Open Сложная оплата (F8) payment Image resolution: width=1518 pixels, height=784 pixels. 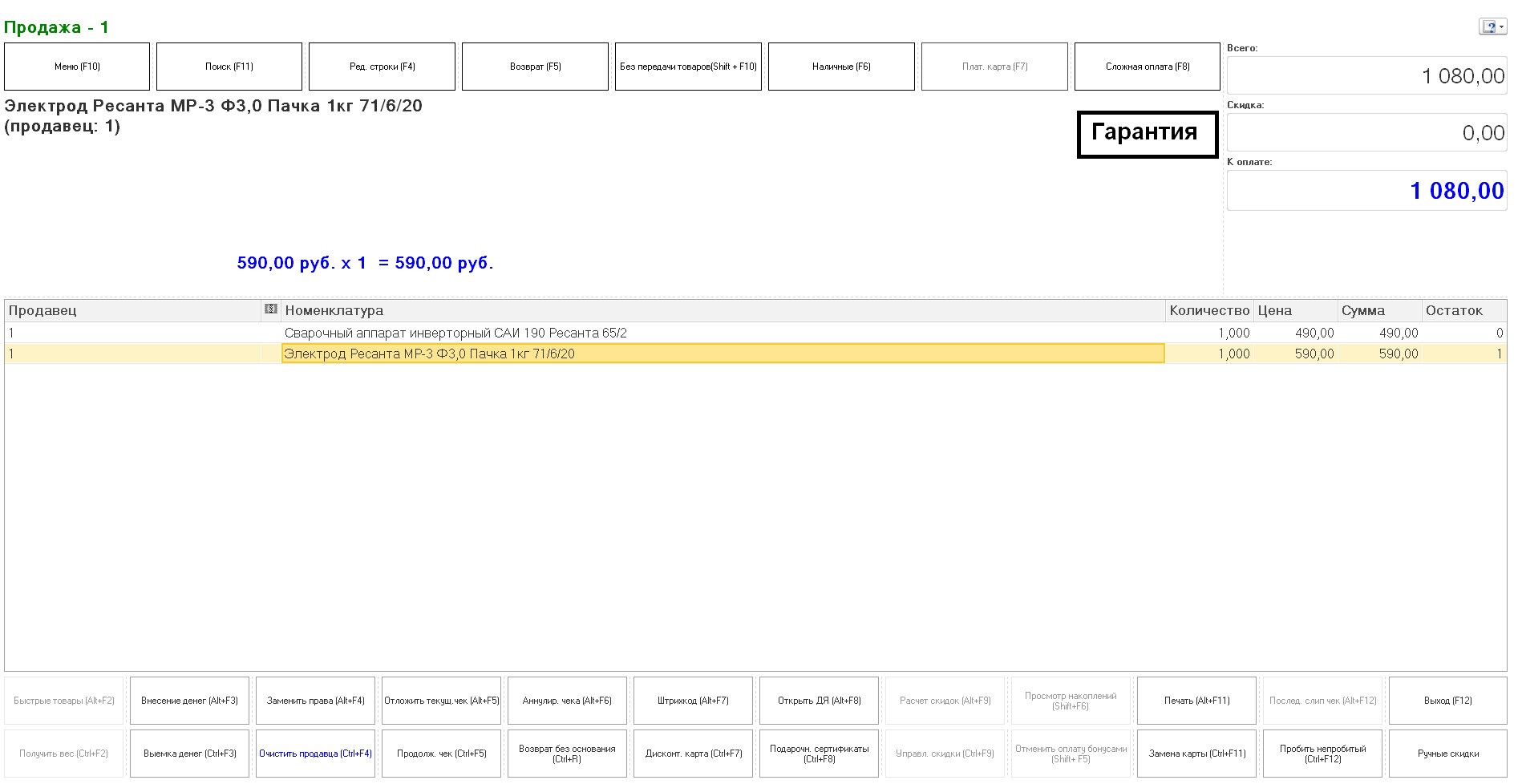click(x=1147, y=67)
